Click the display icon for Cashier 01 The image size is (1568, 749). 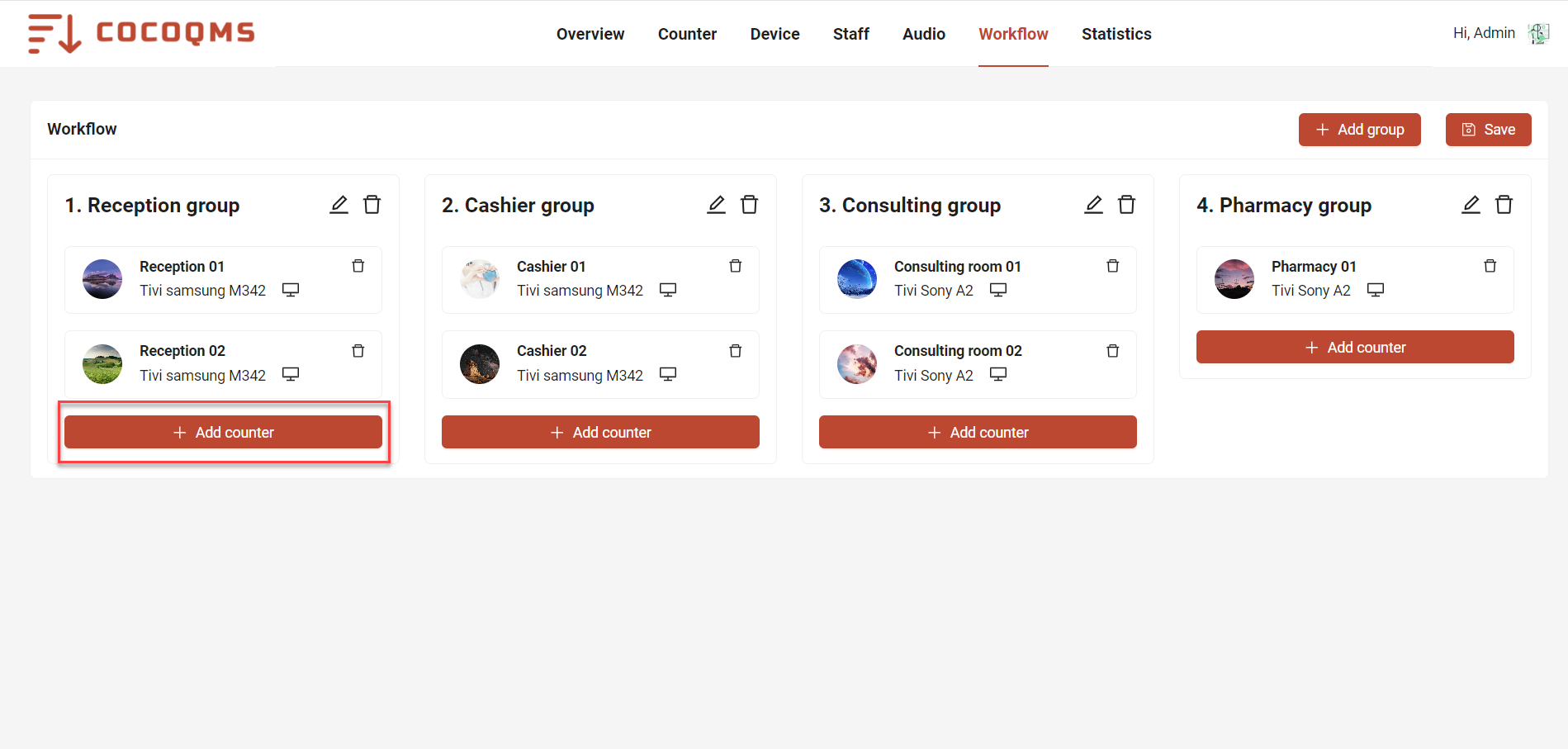[668, 290]
